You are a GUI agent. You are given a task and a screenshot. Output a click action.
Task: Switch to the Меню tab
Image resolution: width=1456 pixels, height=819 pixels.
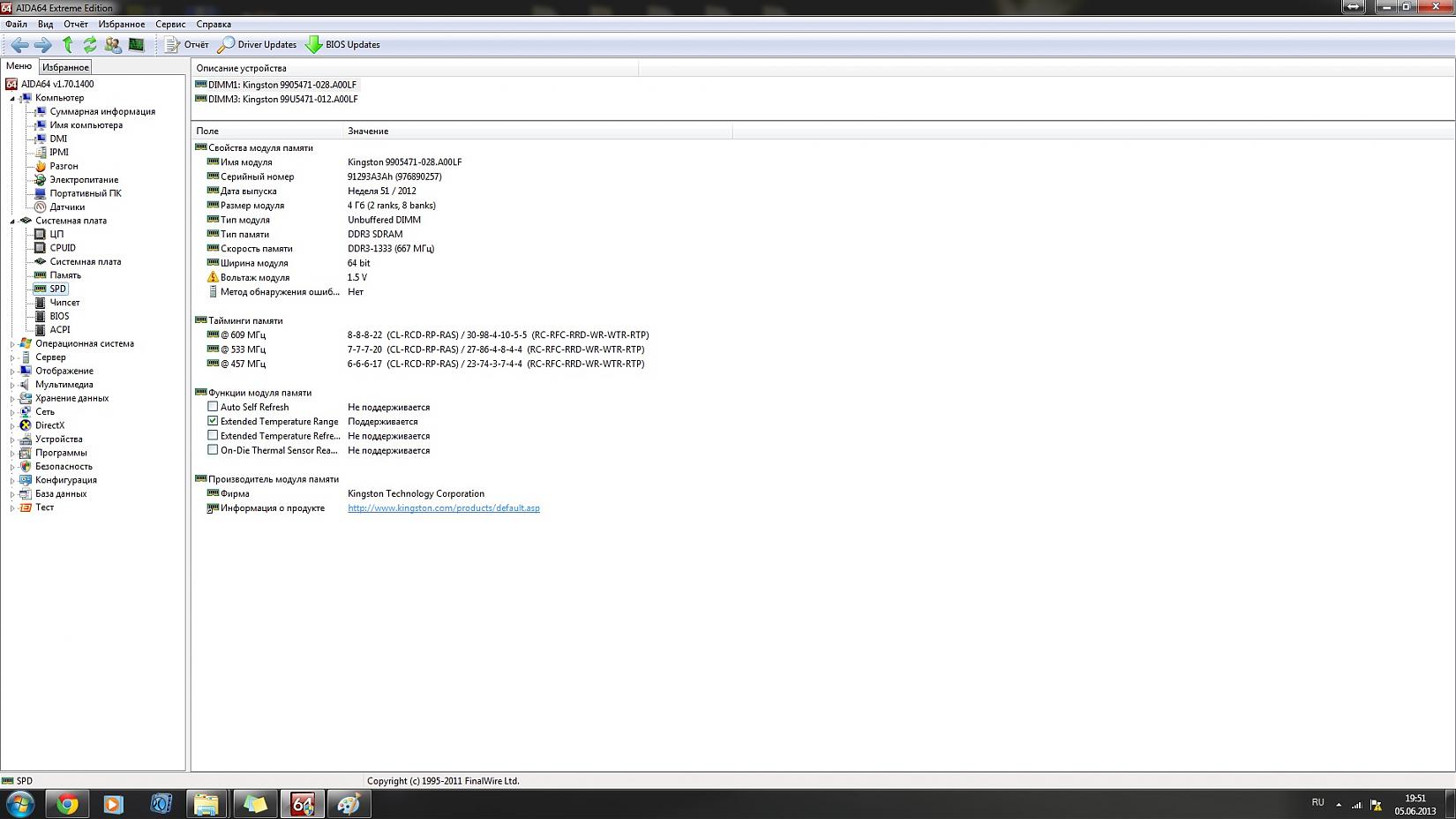coord(19,66)
